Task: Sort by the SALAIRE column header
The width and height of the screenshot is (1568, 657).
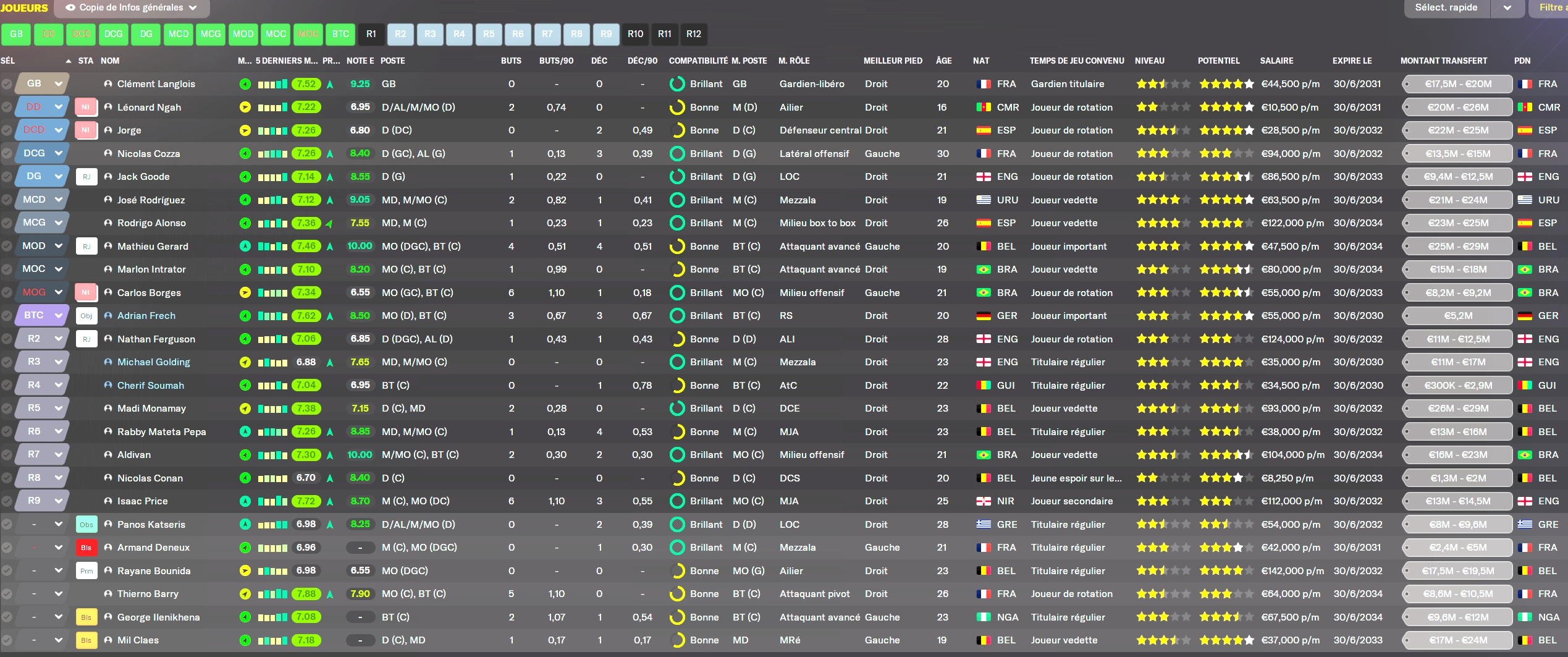Action: pyautogui.click(x=1276, y=61)
